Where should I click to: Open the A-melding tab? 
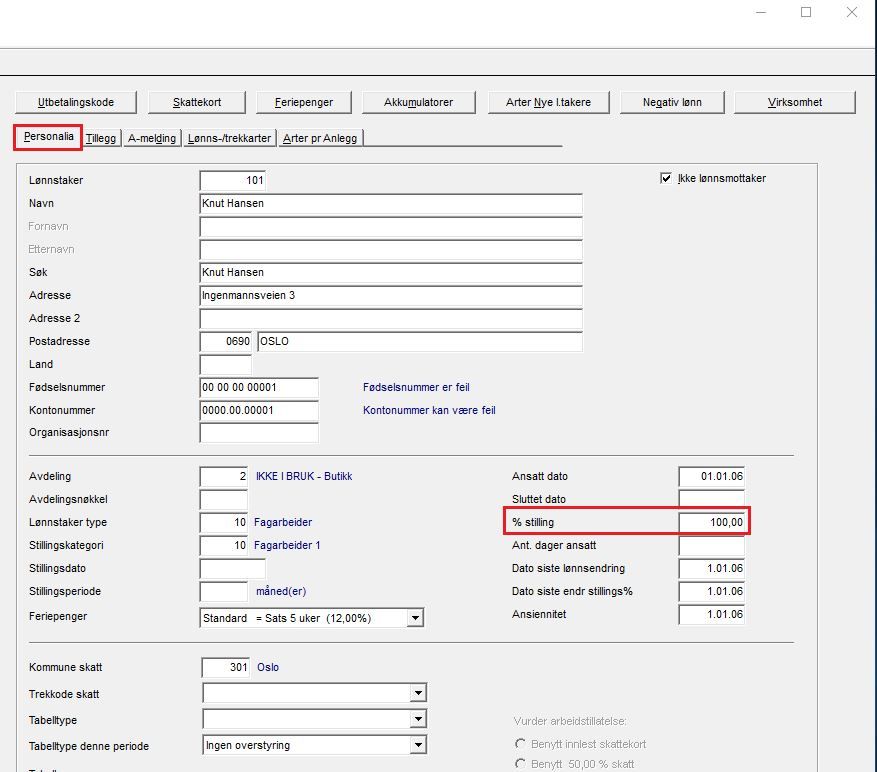point(152,138)
